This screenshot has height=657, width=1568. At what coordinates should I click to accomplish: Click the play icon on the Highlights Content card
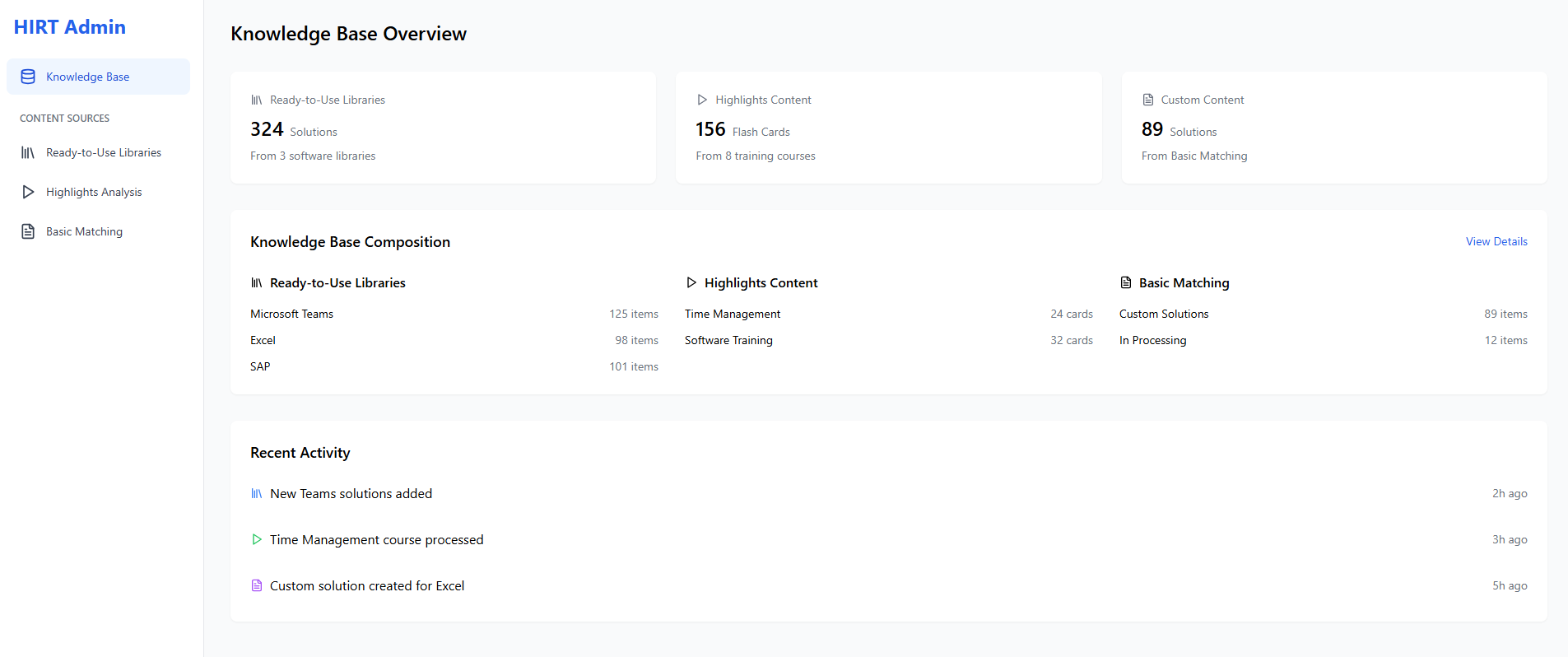(x=702, y=100)
